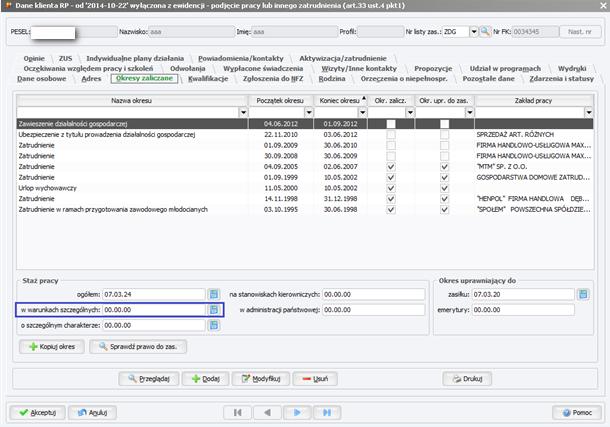This screenshot has height=427, width=610.
Task: Open Okr. upr. do zas. filter dropdown
Action: (x=470, y=112)
